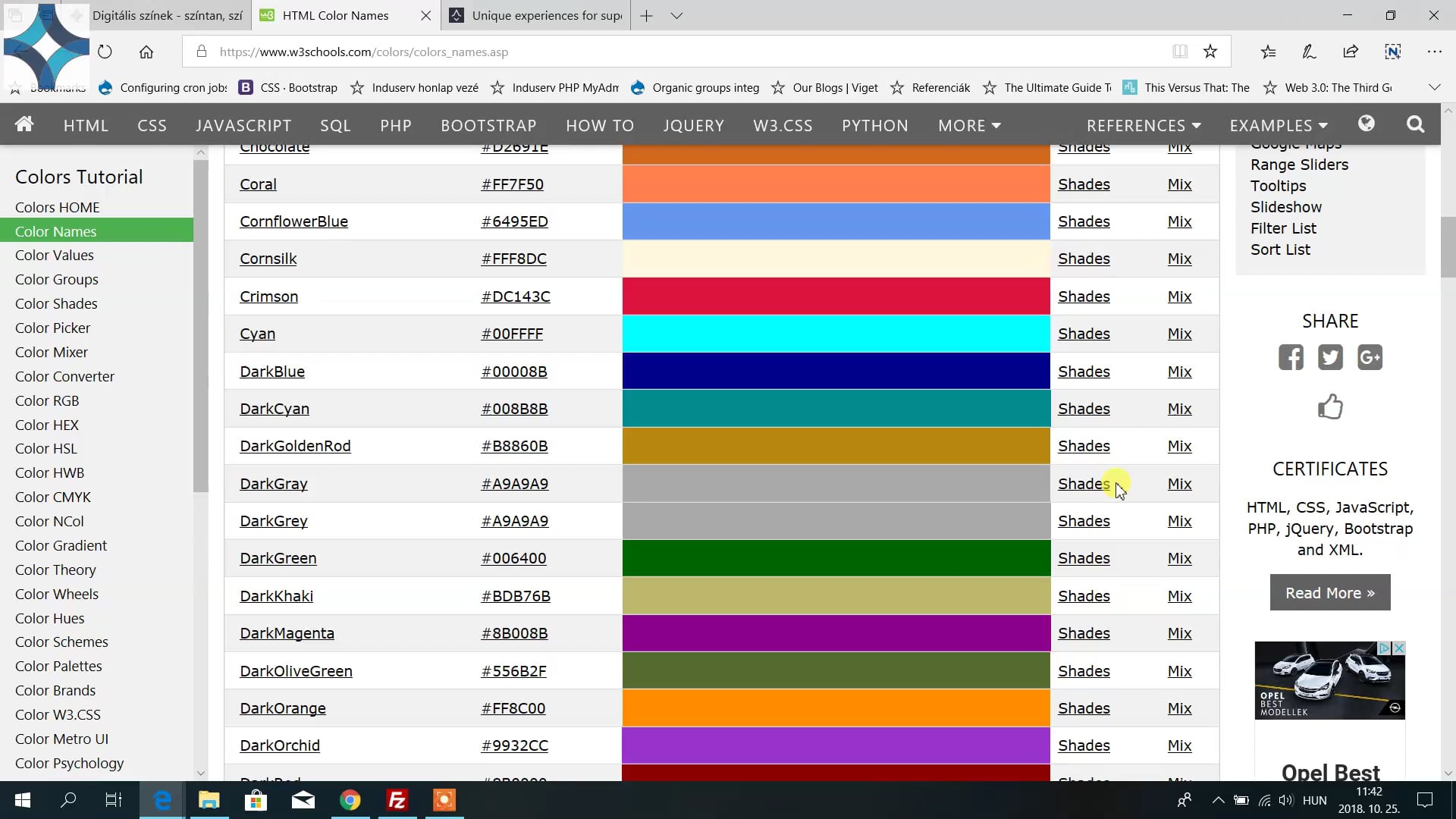Open the site search magnifier icon
The image size is (1456, 819).
1415,124
